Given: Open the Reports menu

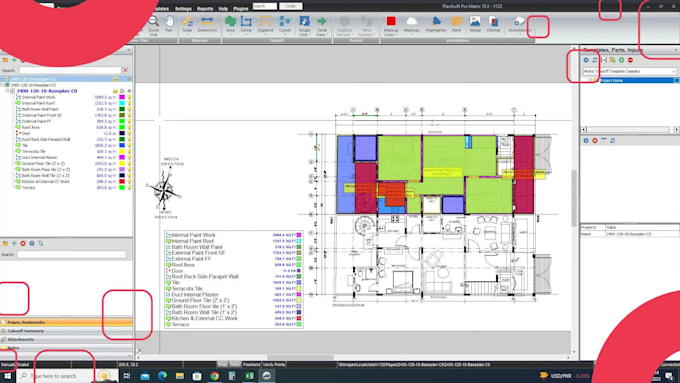Looking at the screenshot, I should 205,9.
